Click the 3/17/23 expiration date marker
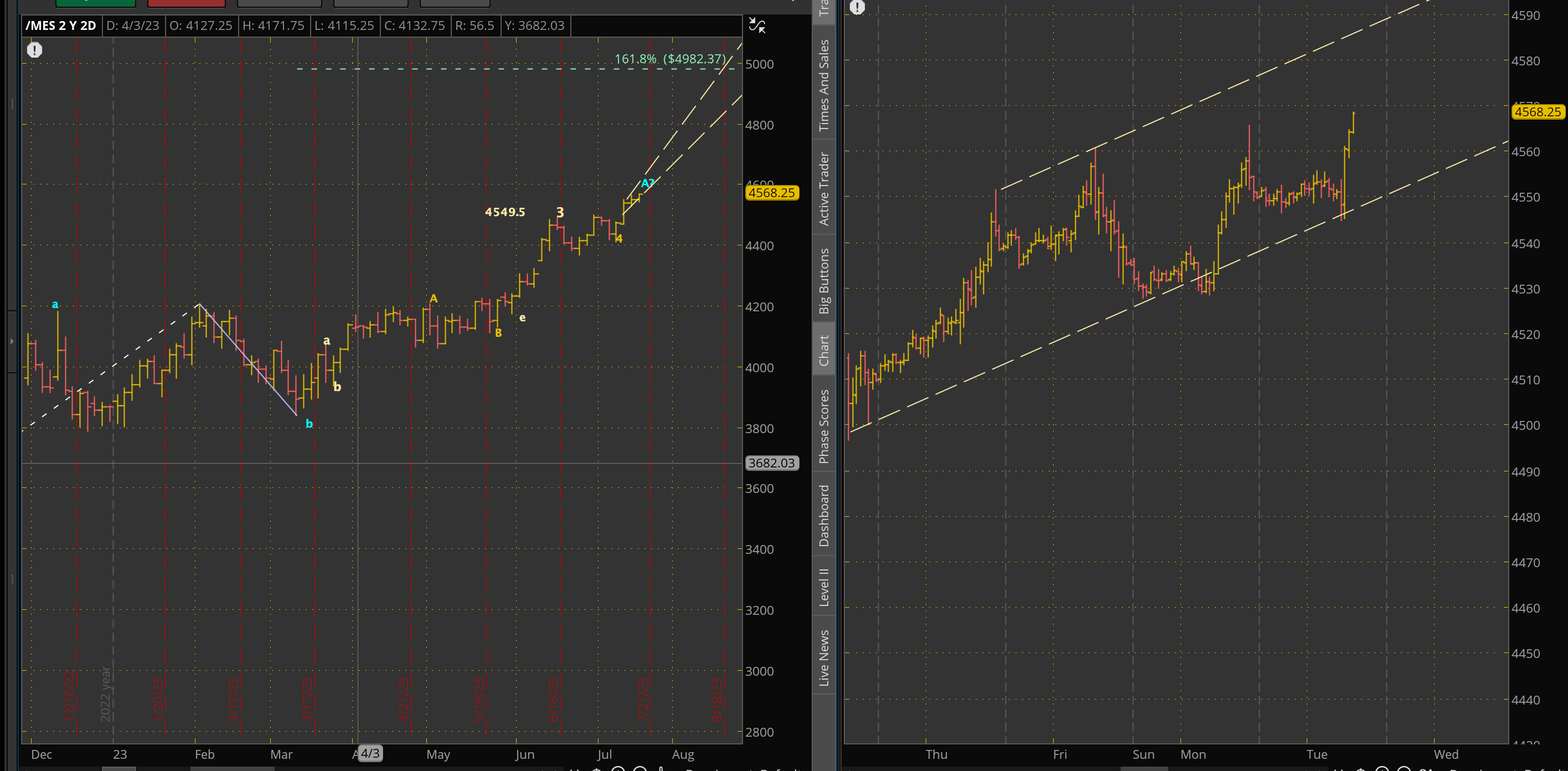The image size is (1568, 771). point(307,700)
